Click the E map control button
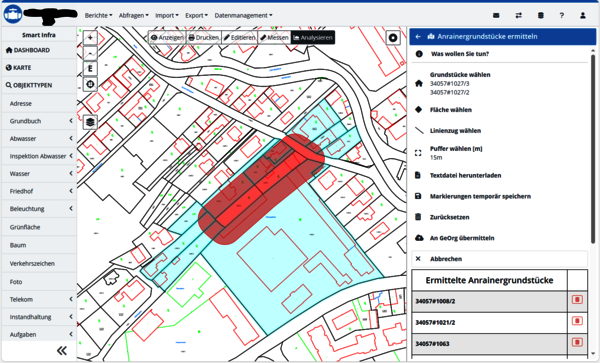600x363 pixels. pyautogui.click(x=90, y=69)
